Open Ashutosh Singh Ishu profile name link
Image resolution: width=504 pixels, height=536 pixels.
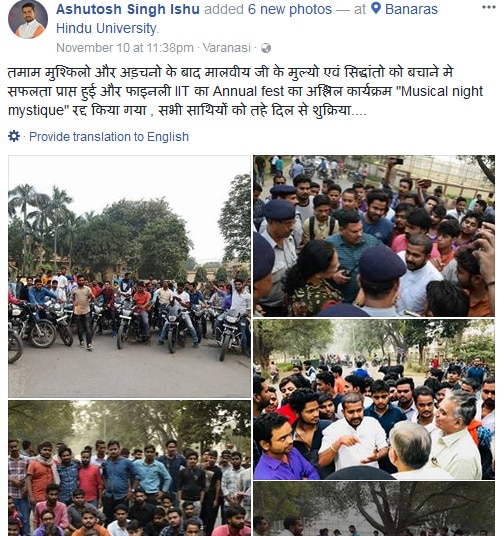pos(128,9)
